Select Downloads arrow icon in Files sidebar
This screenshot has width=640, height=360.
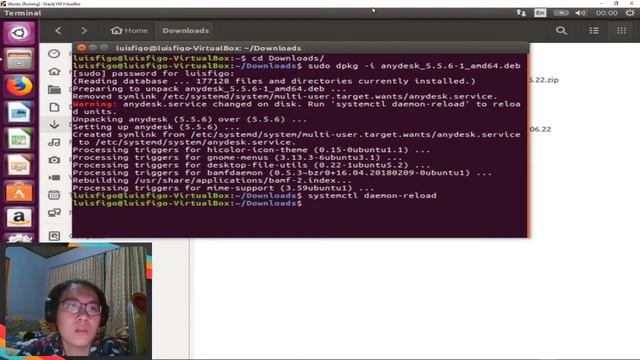54,124
